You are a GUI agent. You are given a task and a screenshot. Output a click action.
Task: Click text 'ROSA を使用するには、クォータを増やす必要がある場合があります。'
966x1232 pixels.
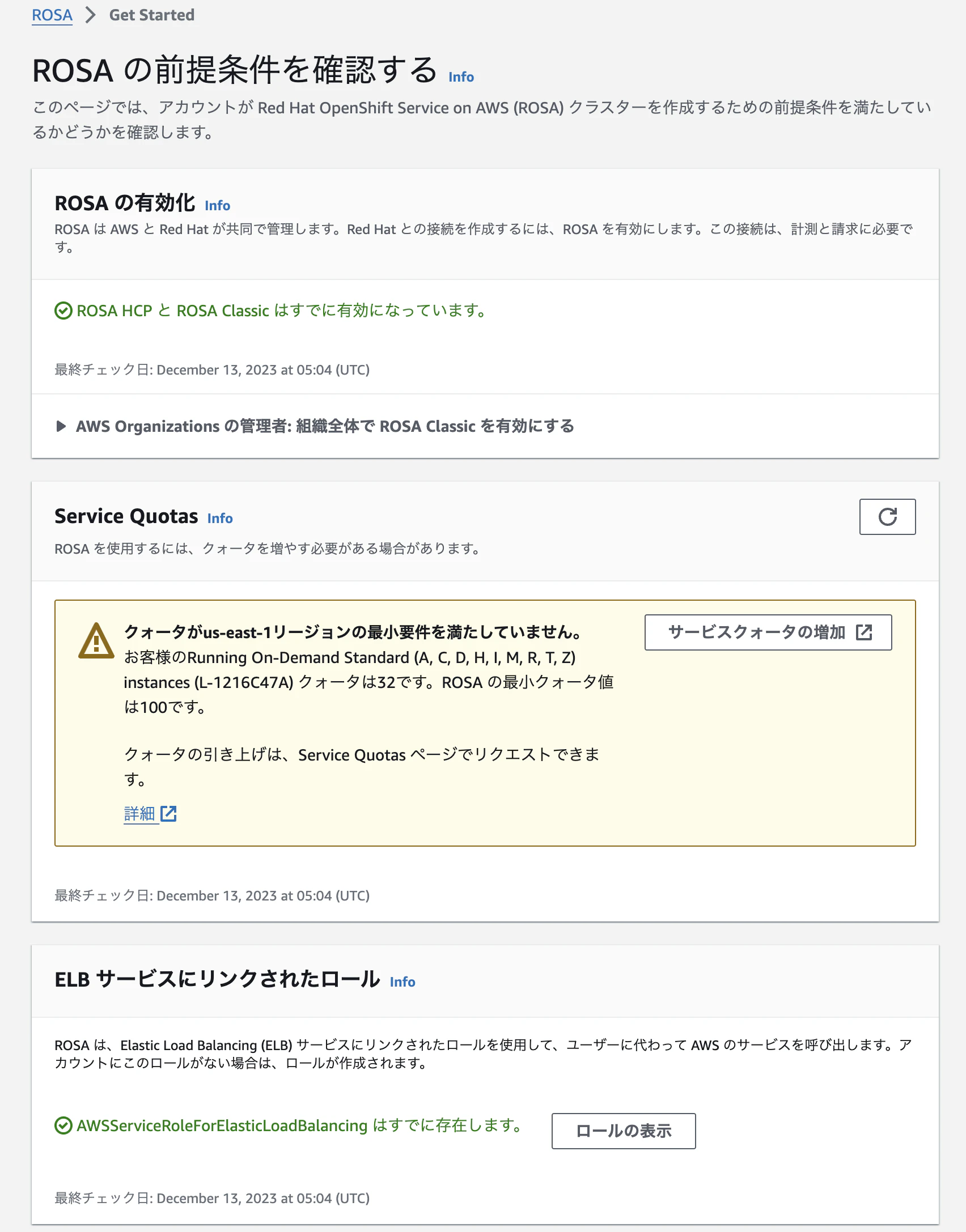pyautogui.click(x=268, y=549)
